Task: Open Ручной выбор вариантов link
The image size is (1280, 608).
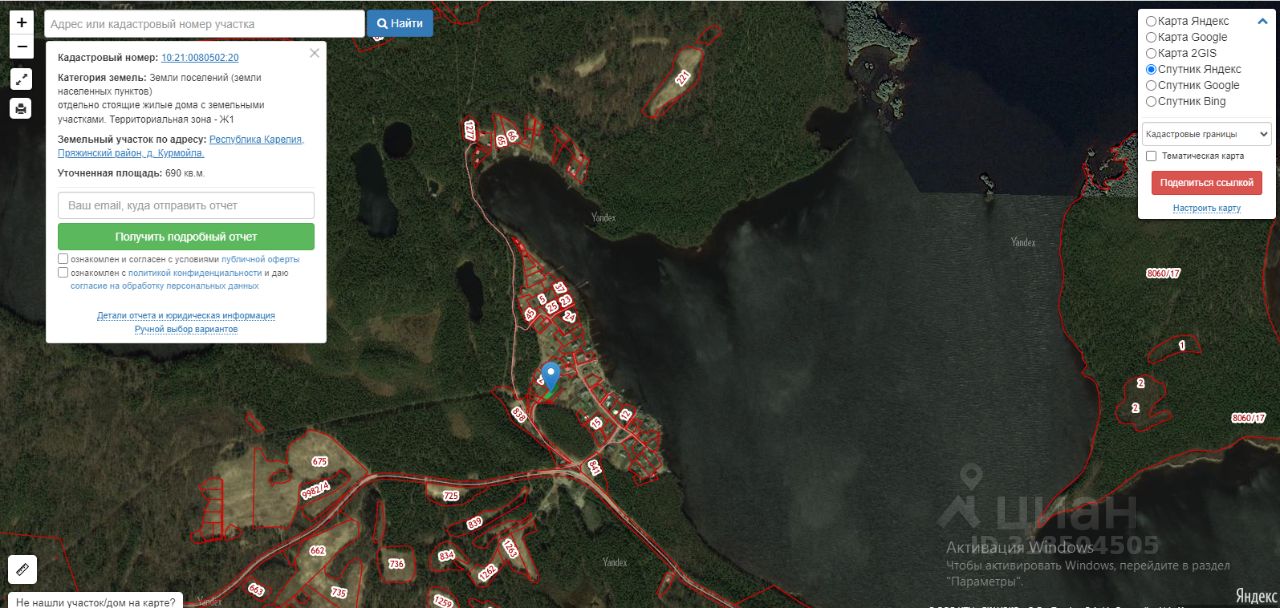Action: [x=186, y=329]
